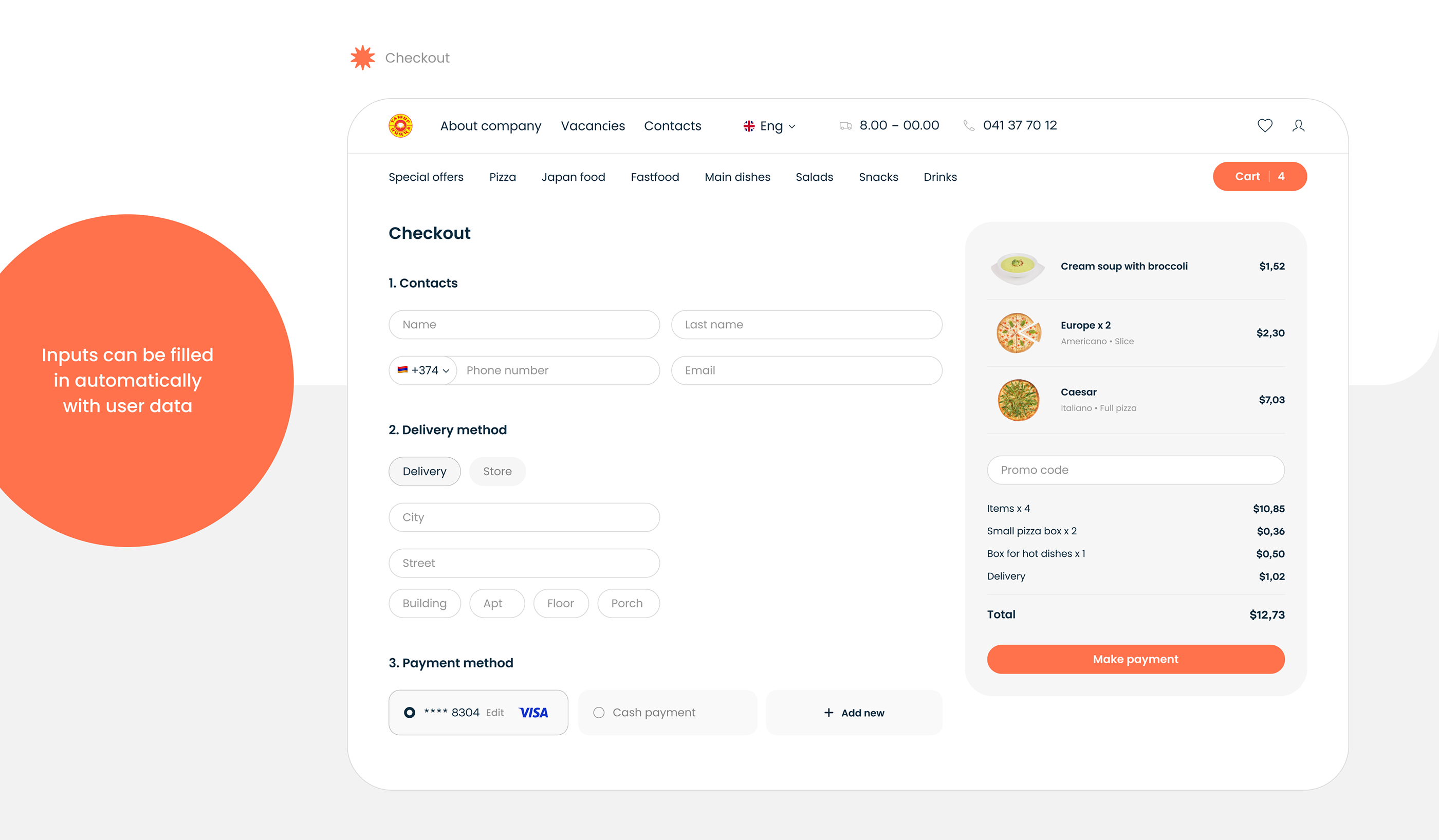Switch delivery method to Store
This screenshot has height=840, width=1439.
click(497, 471)
